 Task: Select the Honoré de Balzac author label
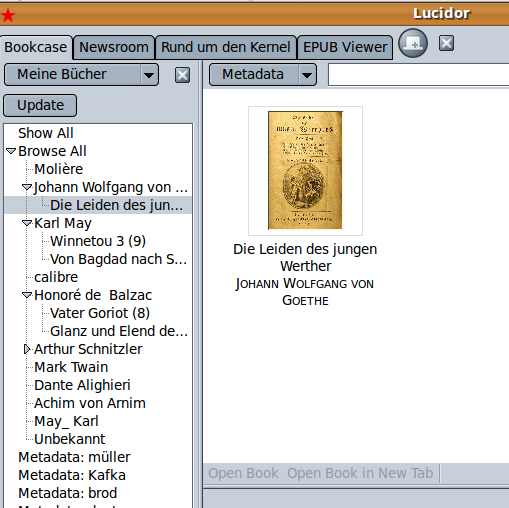click(x=93, y=295)
